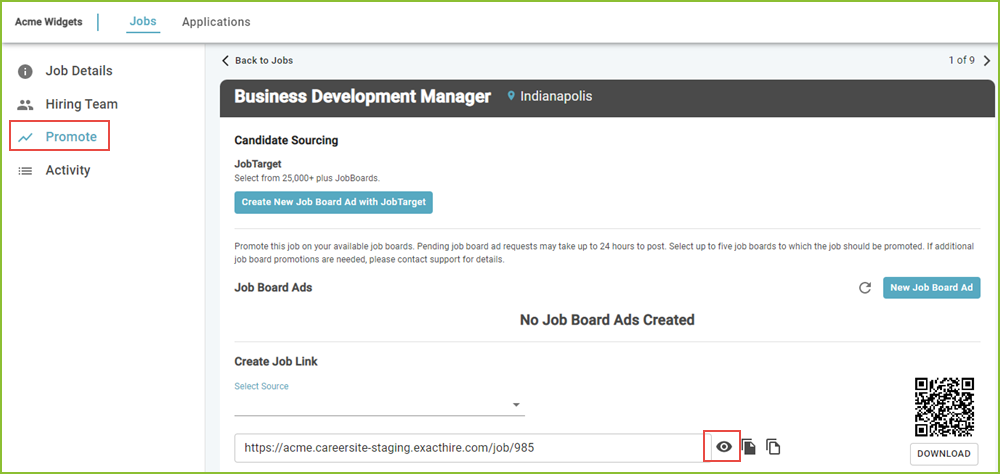Image resolution: width=1000 pixels, height=474 pixels.
Task: Select the Jobs tab
Action: click(x=143, y=21)
